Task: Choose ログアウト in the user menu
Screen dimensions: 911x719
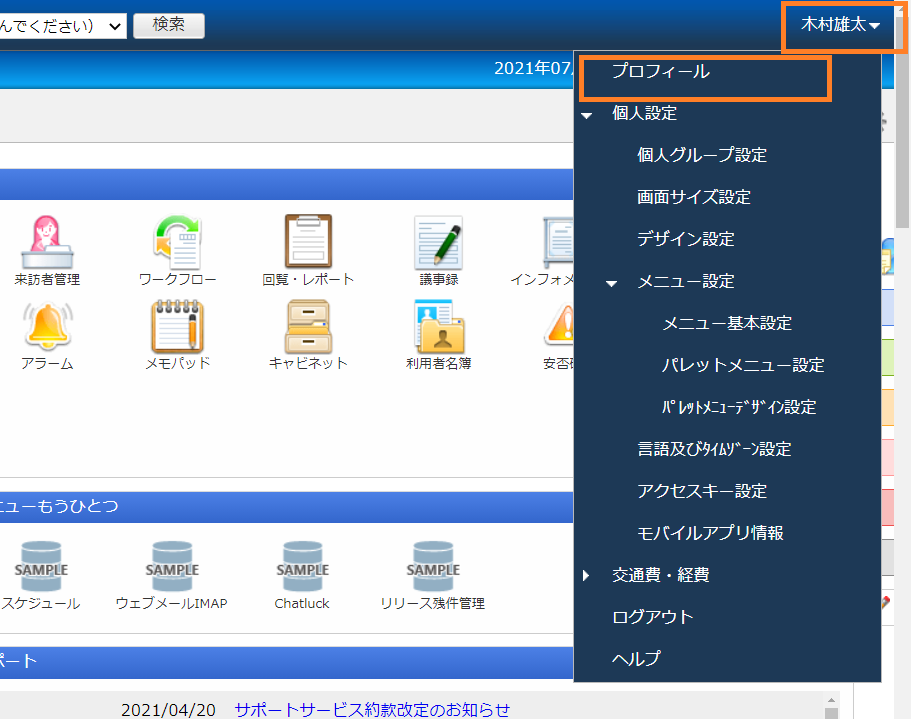Action: coord(652,617)
